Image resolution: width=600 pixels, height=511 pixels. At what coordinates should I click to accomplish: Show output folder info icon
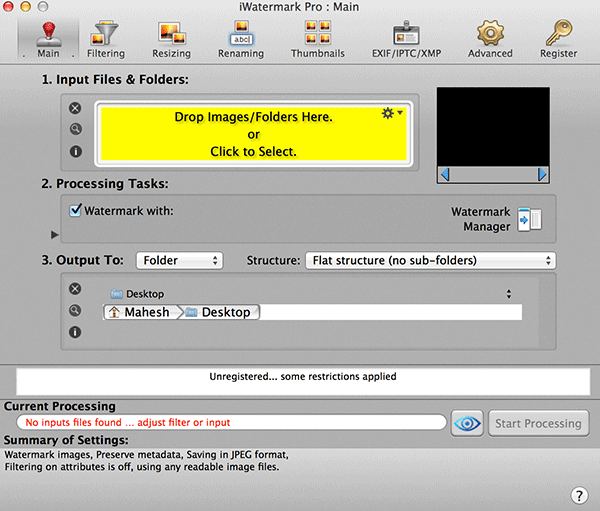[x=75, y=332]
